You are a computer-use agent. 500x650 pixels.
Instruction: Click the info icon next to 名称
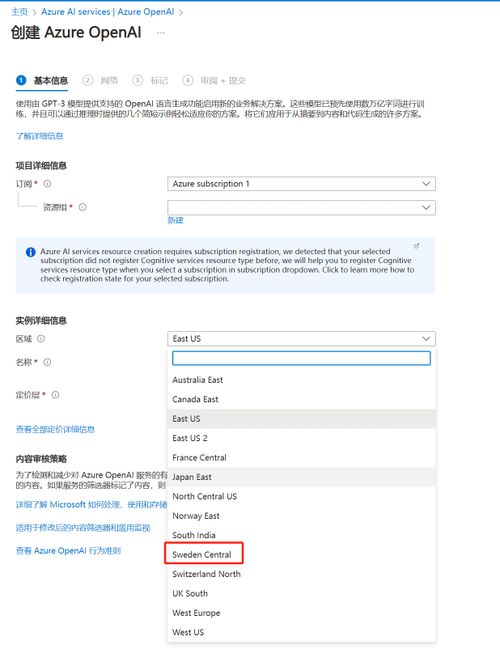point(47,362)
